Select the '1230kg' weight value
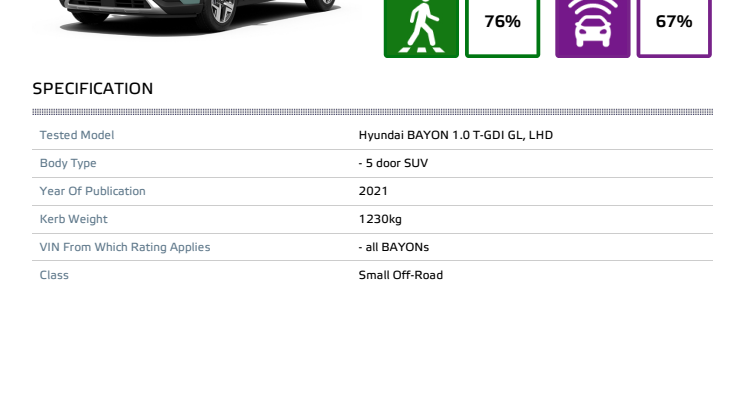The height and width of the screenshot is (419, 746). pyautogui.click(x=380, y=219)
